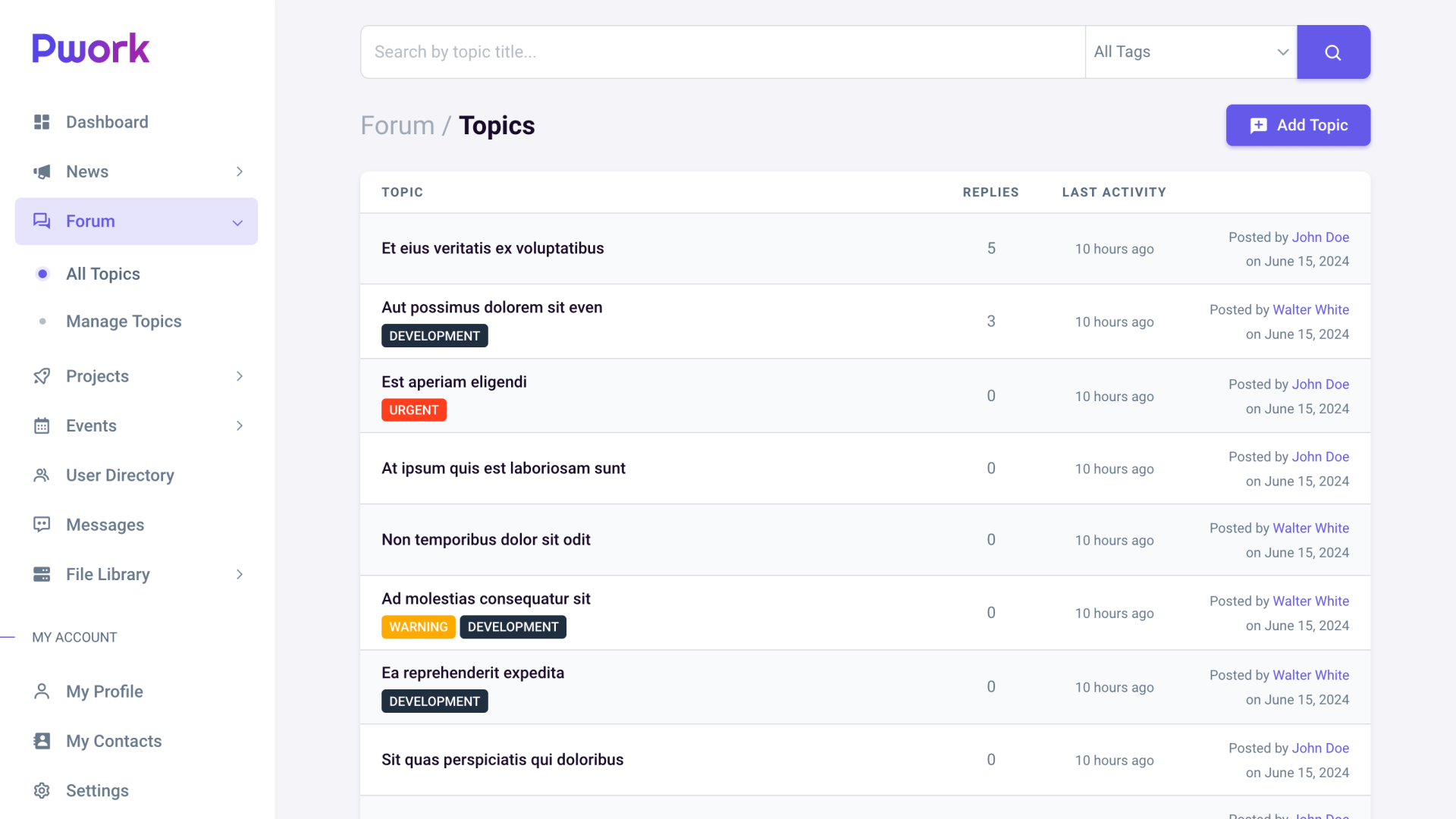Click the Add Topic plus-bubble icon
Viewport: 1456px width, 819px height.
coord(1258,125)
